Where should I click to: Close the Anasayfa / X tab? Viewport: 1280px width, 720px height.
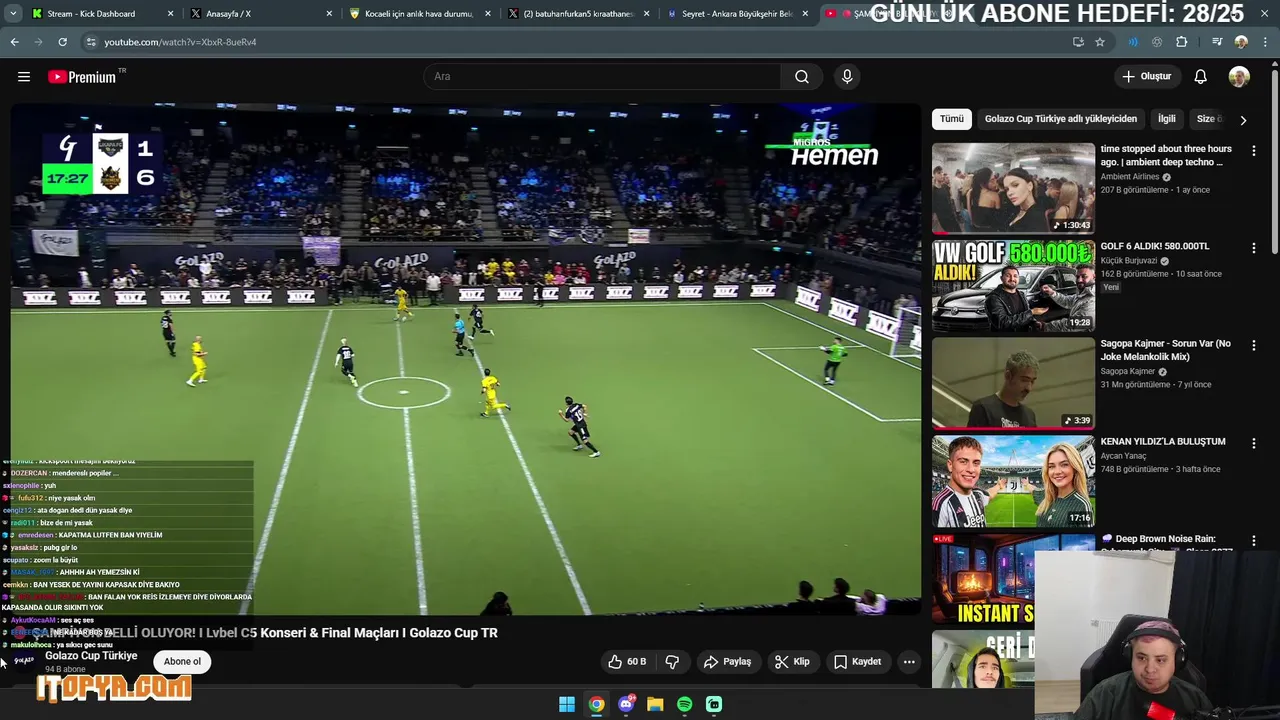coord(329,14)
